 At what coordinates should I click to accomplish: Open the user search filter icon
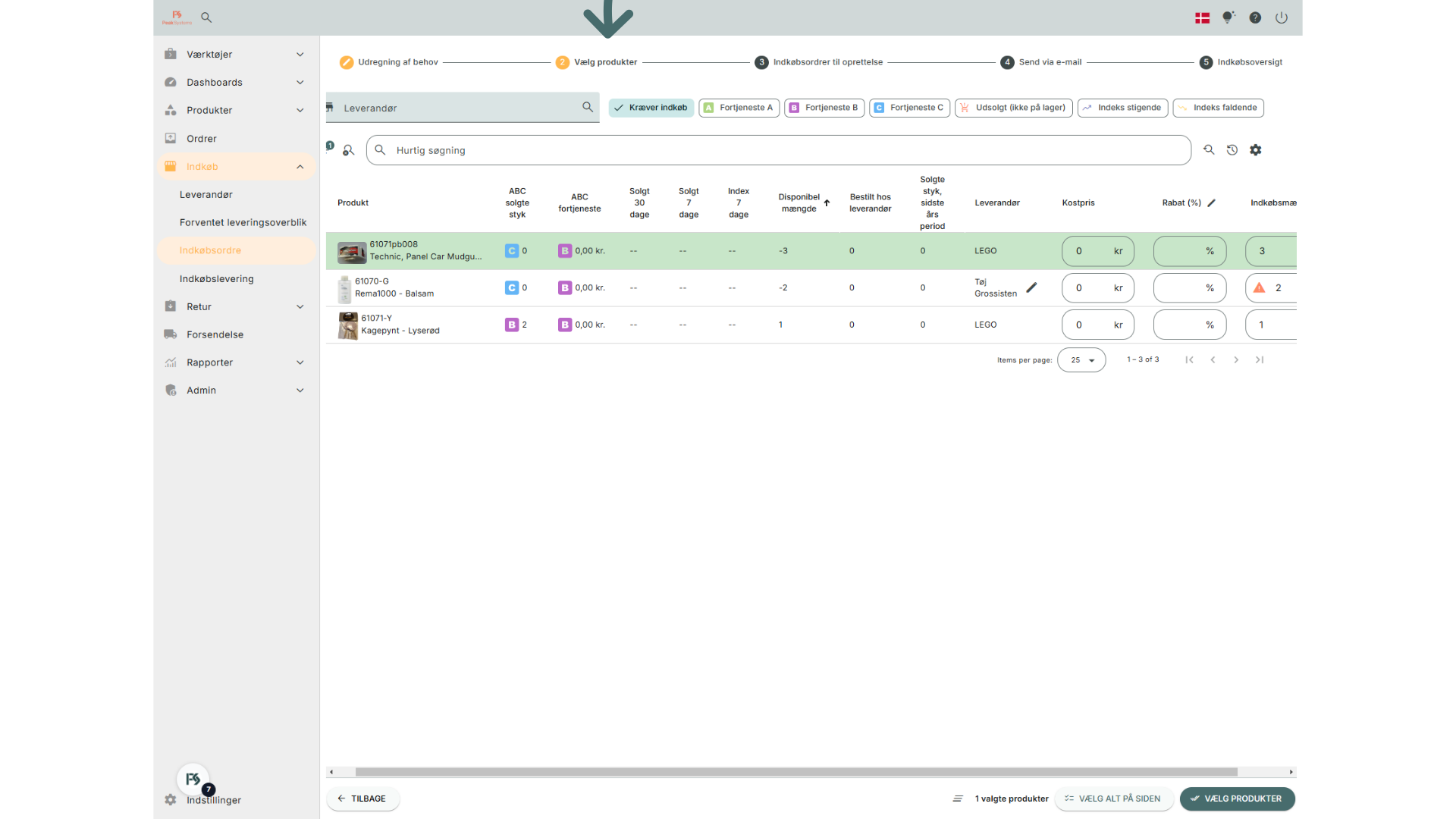point(348,150)
